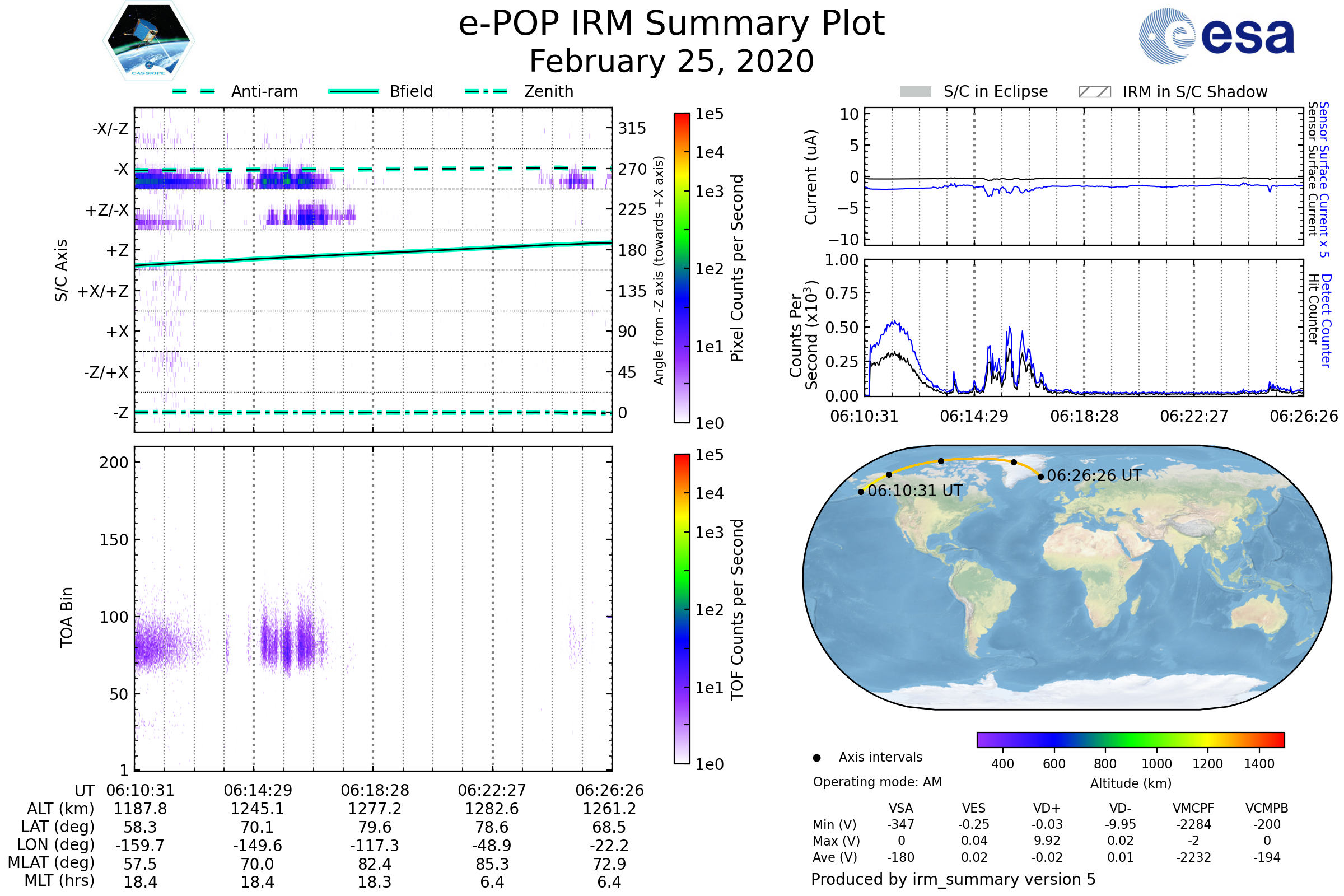Click the S/C in Eclipse gray legend patch
This screenshot has height=896, width=1344.
[x=915, y=92]
